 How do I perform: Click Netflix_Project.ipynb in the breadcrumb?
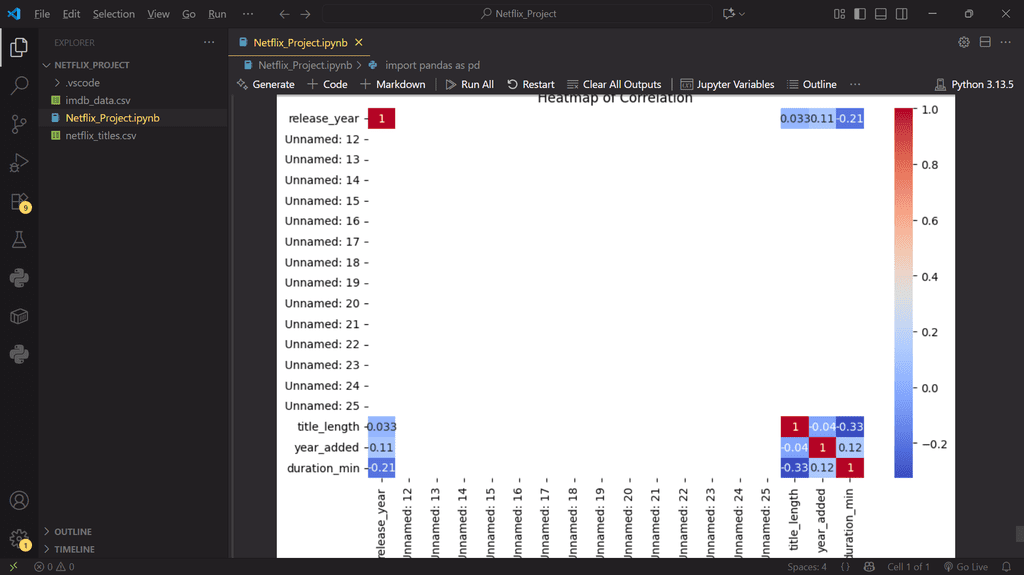point(304,65)
